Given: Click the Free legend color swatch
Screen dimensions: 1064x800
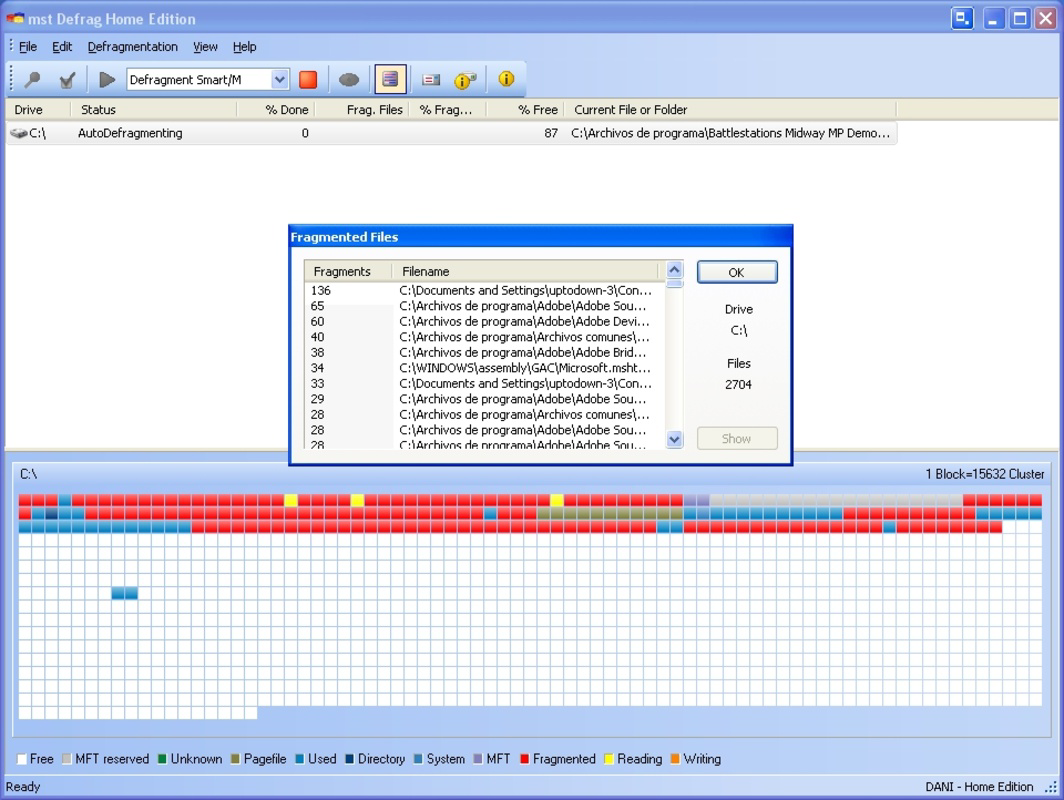Looking at the screenshot, I should 22,759.
